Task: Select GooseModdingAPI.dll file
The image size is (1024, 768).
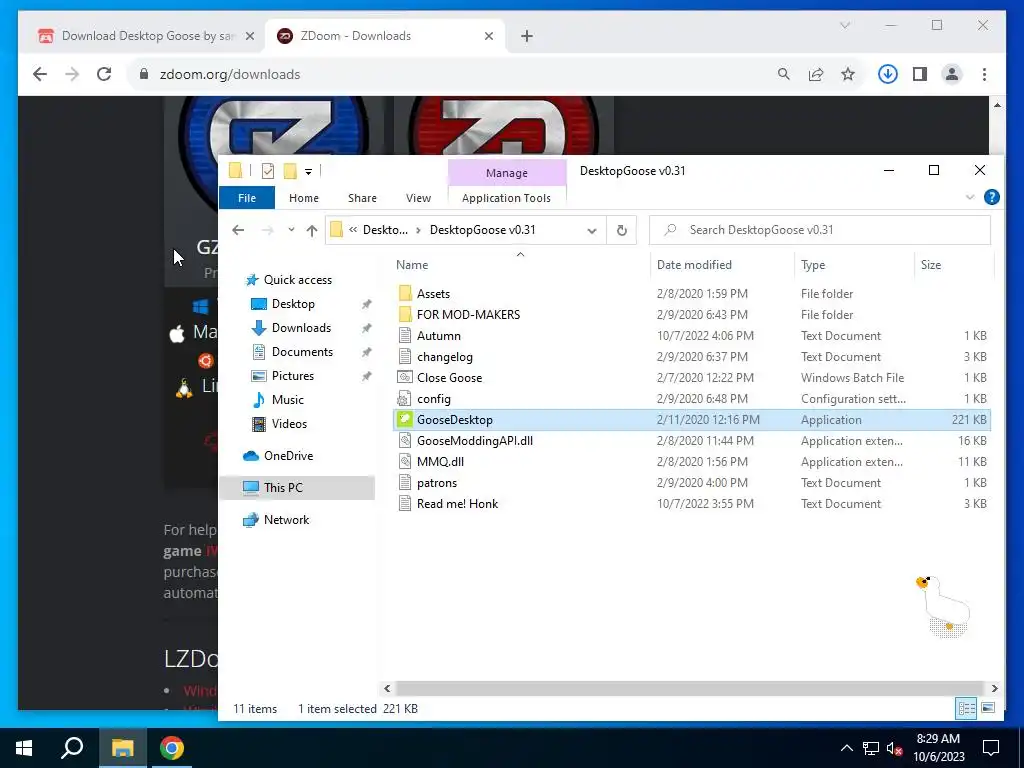Action: 692,441
